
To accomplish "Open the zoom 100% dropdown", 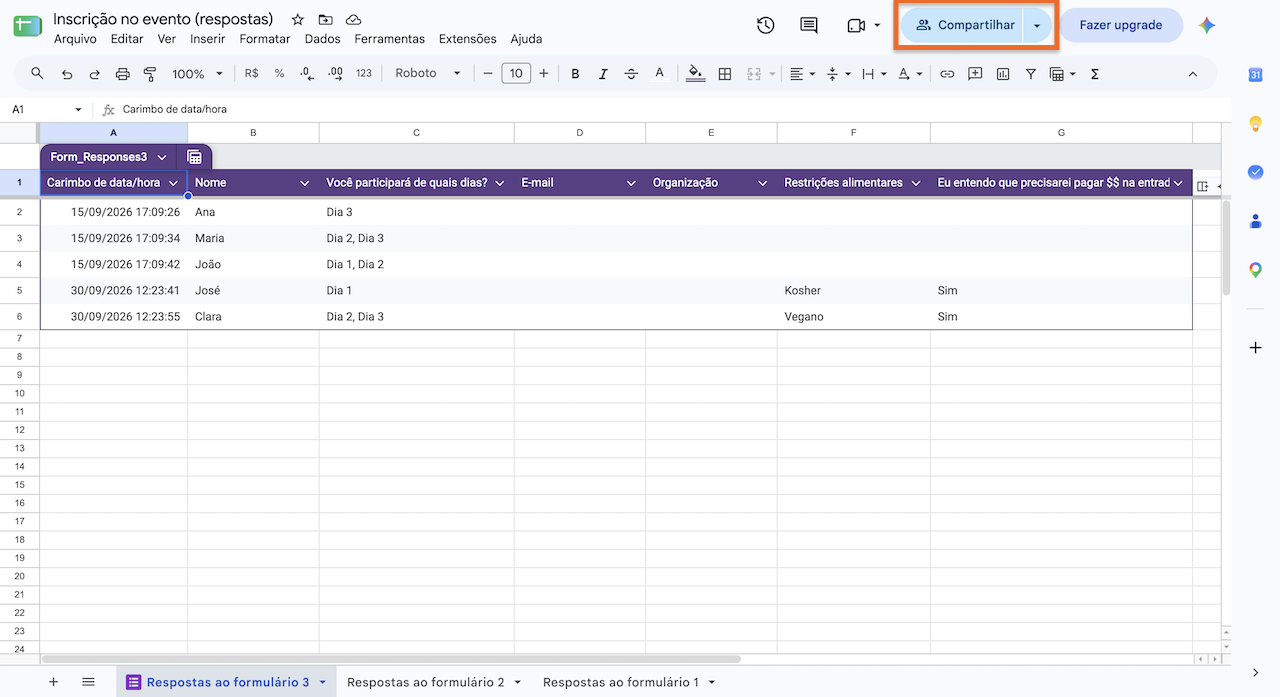I will (x=197, y=73).
